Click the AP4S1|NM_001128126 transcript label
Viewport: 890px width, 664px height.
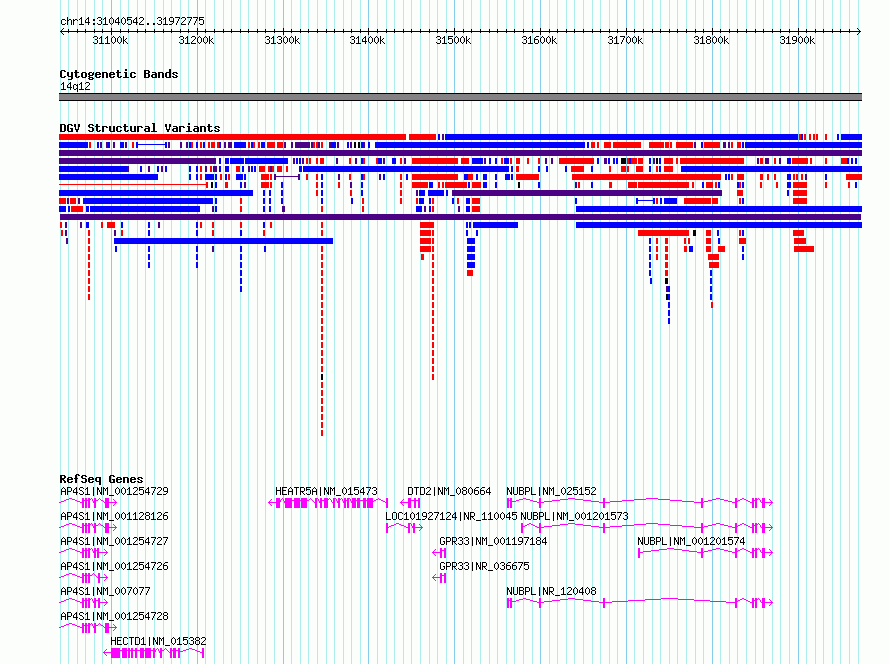[x=114, y=516]
